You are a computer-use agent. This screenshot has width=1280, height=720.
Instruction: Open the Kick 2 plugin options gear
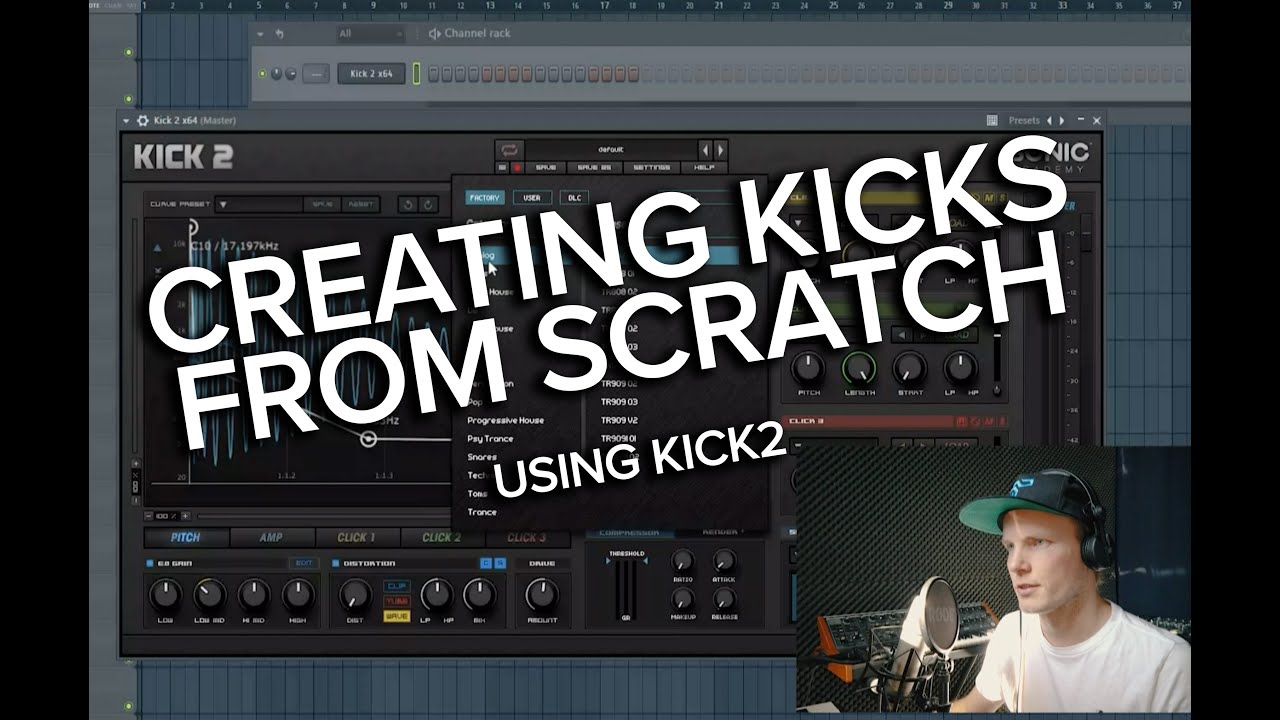pyautogui.click(x=143, y=121)
